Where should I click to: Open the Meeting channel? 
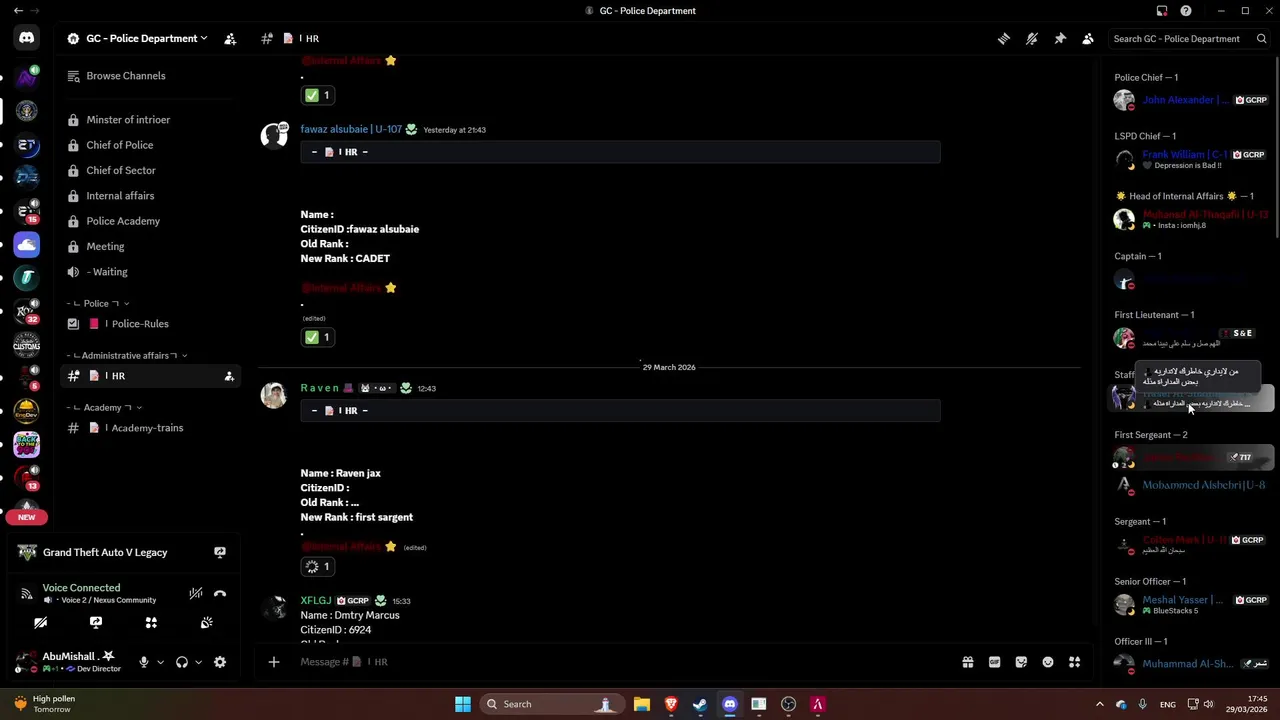pyautogui.click(x=105, y=247)
